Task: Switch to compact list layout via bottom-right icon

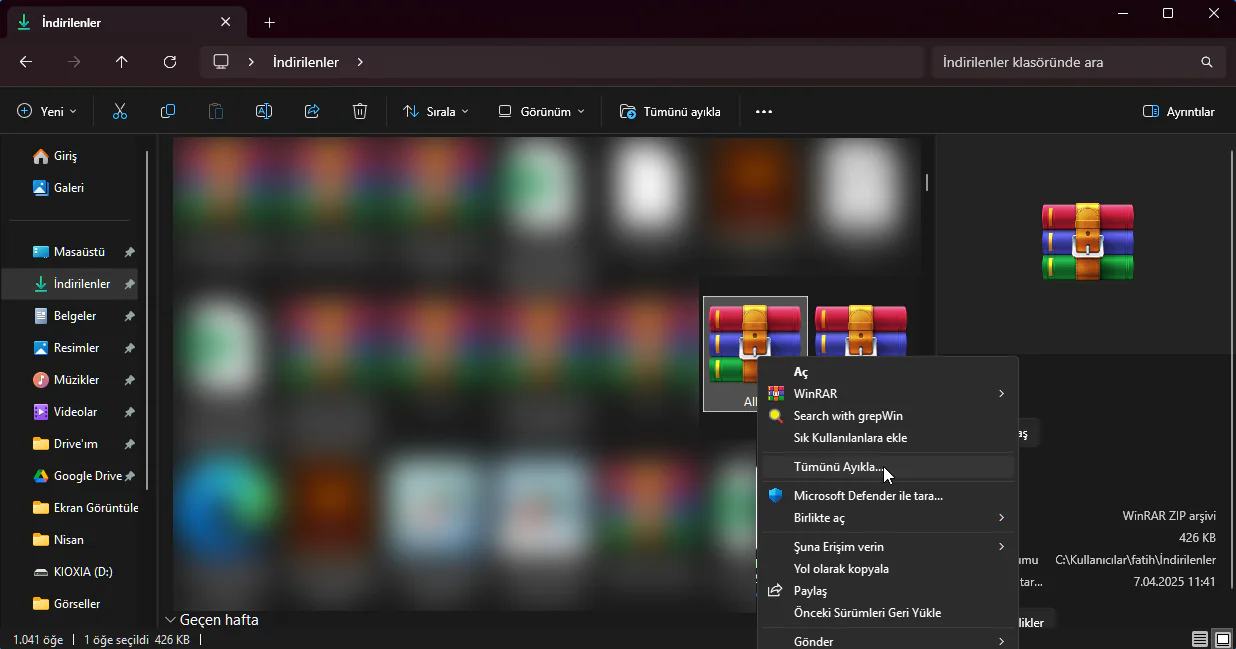Action: point(1198,638)
